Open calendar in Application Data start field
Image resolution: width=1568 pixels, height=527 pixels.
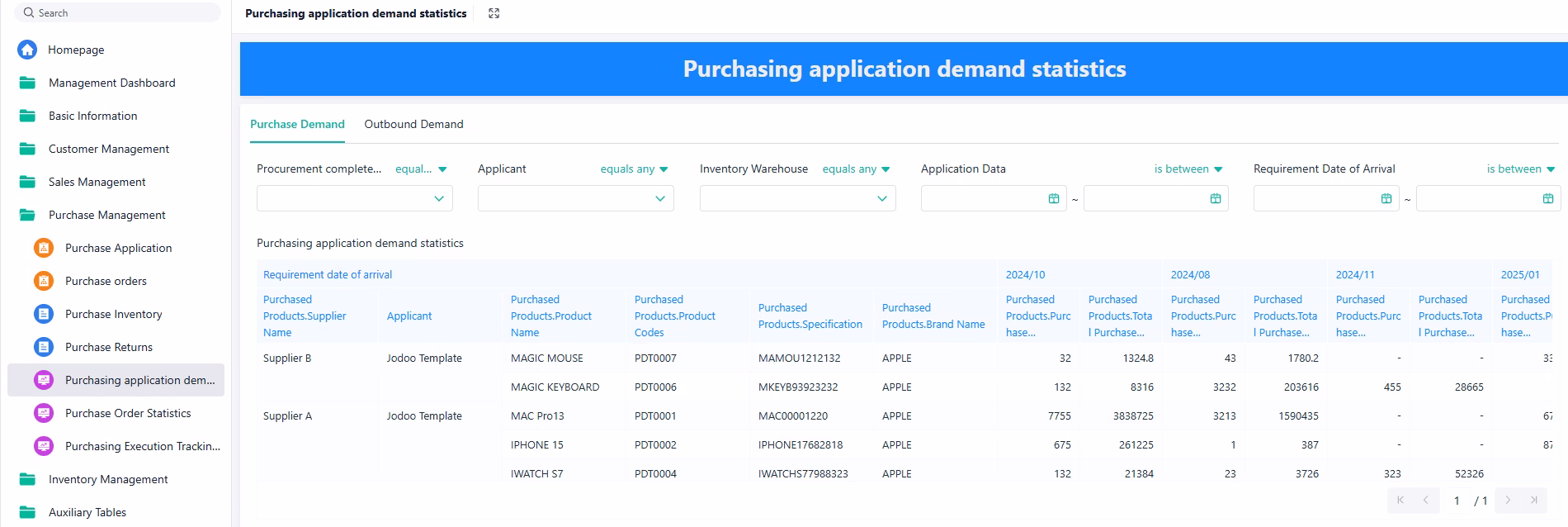(1053, 198)
